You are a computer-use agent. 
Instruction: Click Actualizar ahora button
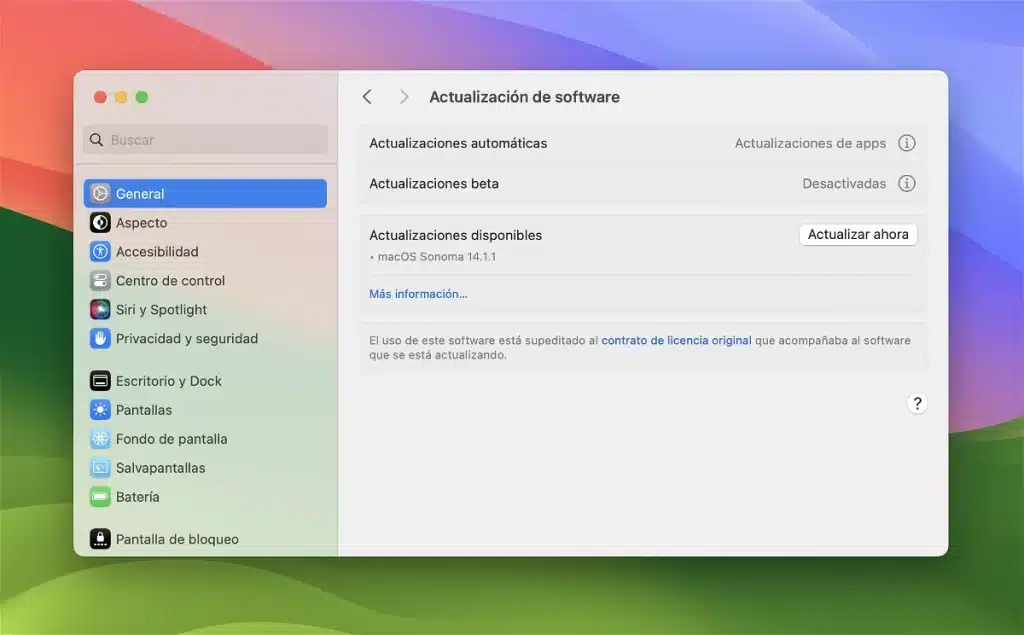click(x=858, y=235)
